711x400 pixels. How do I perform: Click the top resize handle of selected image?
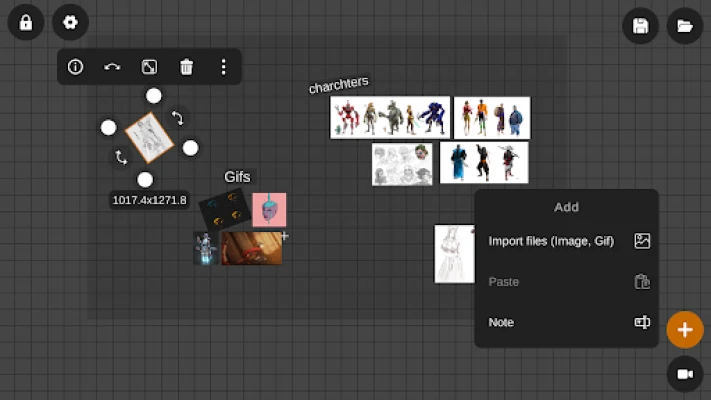coord(153,96)
